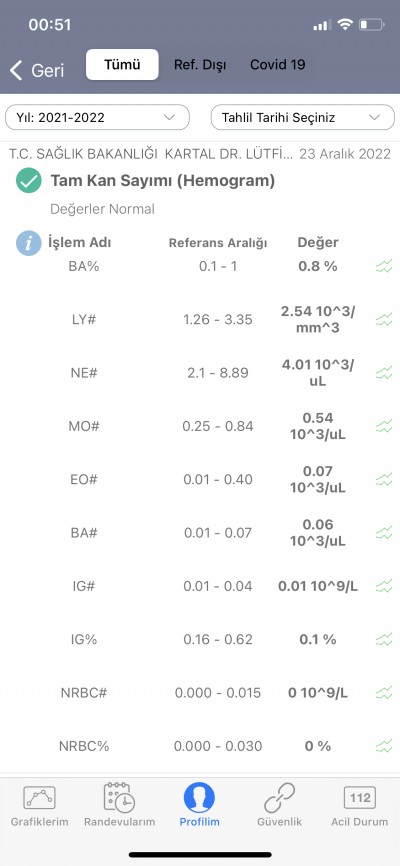400x866 pixels.
Task: Open the Tam Kan Sayımı (Hemogram) title
Action: pos(162,181)
